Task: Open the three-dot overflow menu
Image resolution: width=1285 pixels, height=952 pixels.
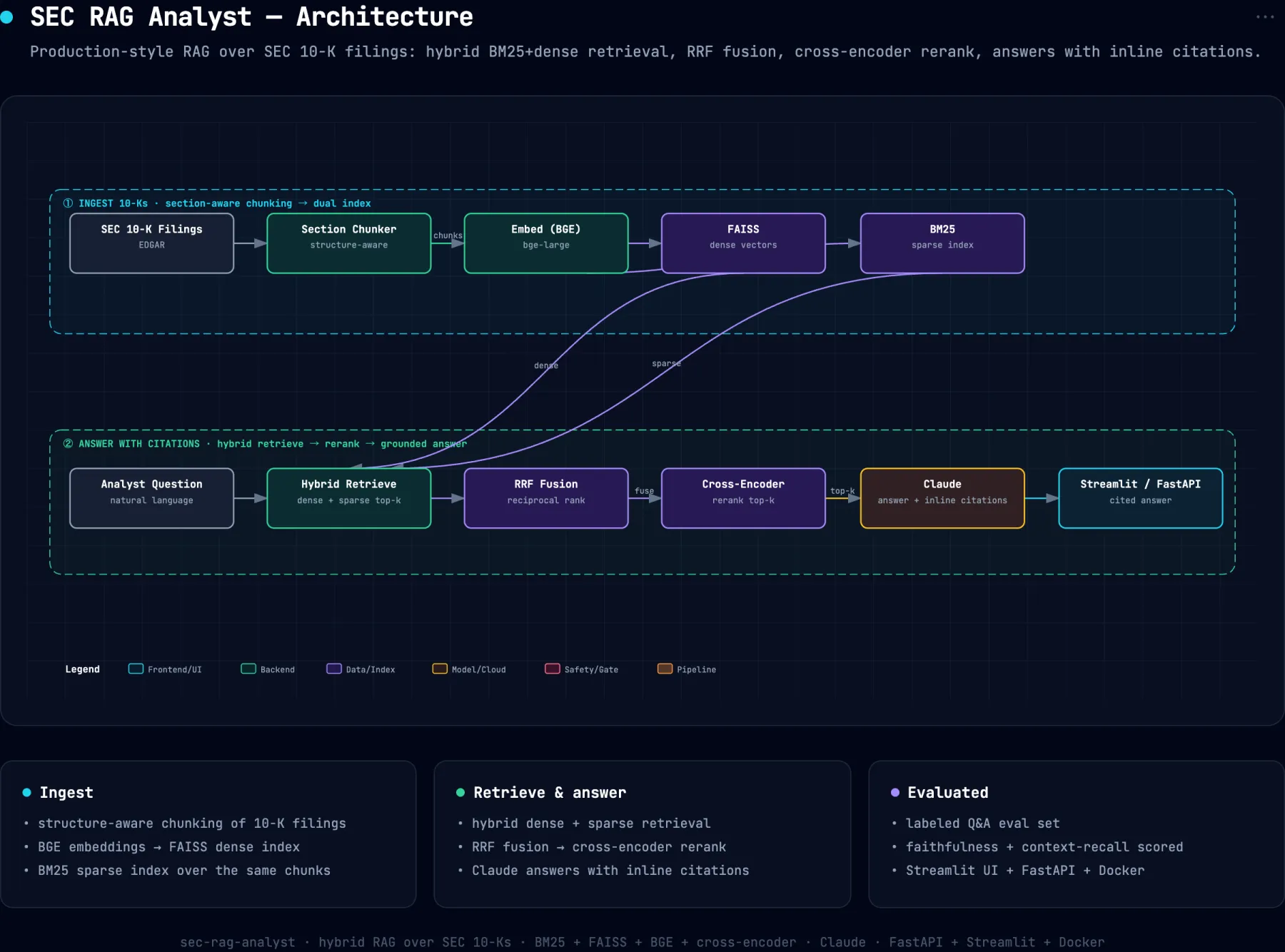Action: (x=1264, y=17)
